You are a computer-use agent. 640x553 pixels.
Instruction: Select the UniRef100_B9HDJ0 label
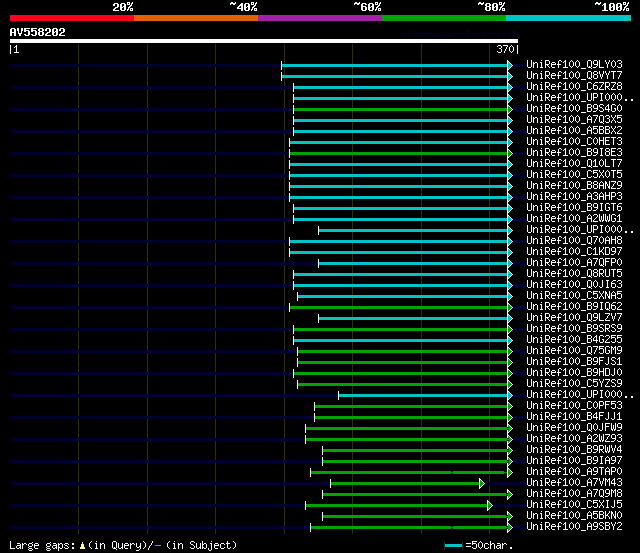[574, 373]
